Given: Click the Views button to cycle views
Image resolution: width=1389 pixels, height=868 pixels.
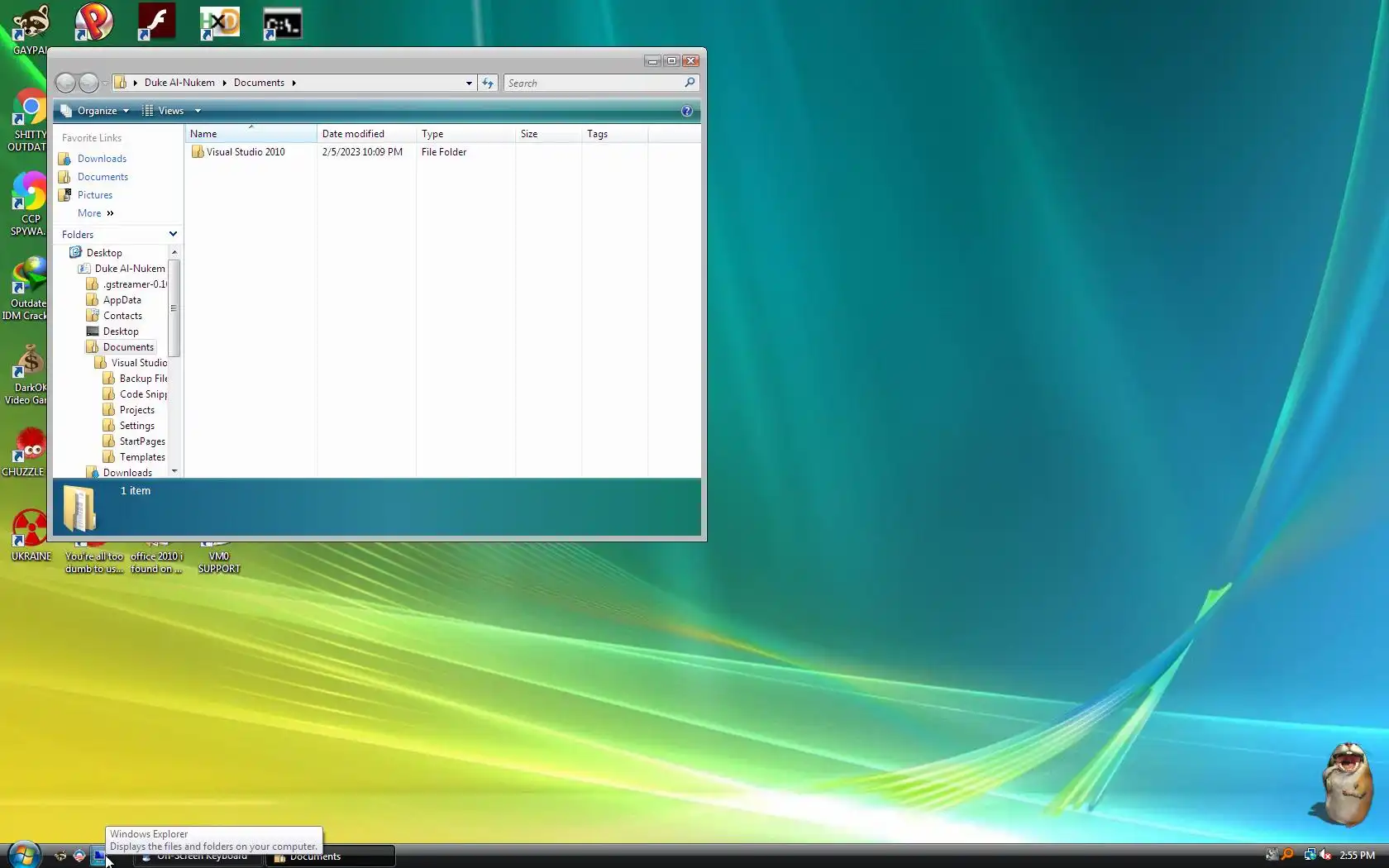Looking at the screenshot, I should 164,111.
